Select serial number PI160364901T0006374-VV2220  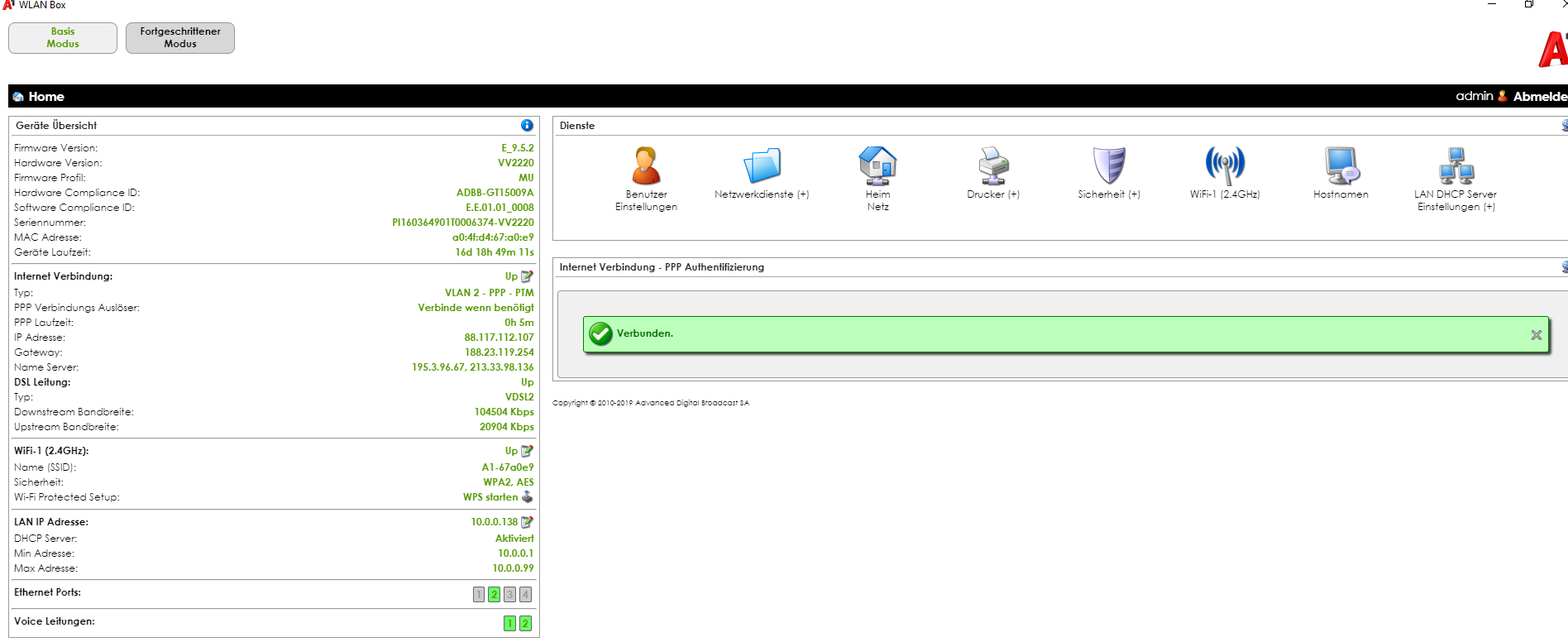(x=463, y=223)
